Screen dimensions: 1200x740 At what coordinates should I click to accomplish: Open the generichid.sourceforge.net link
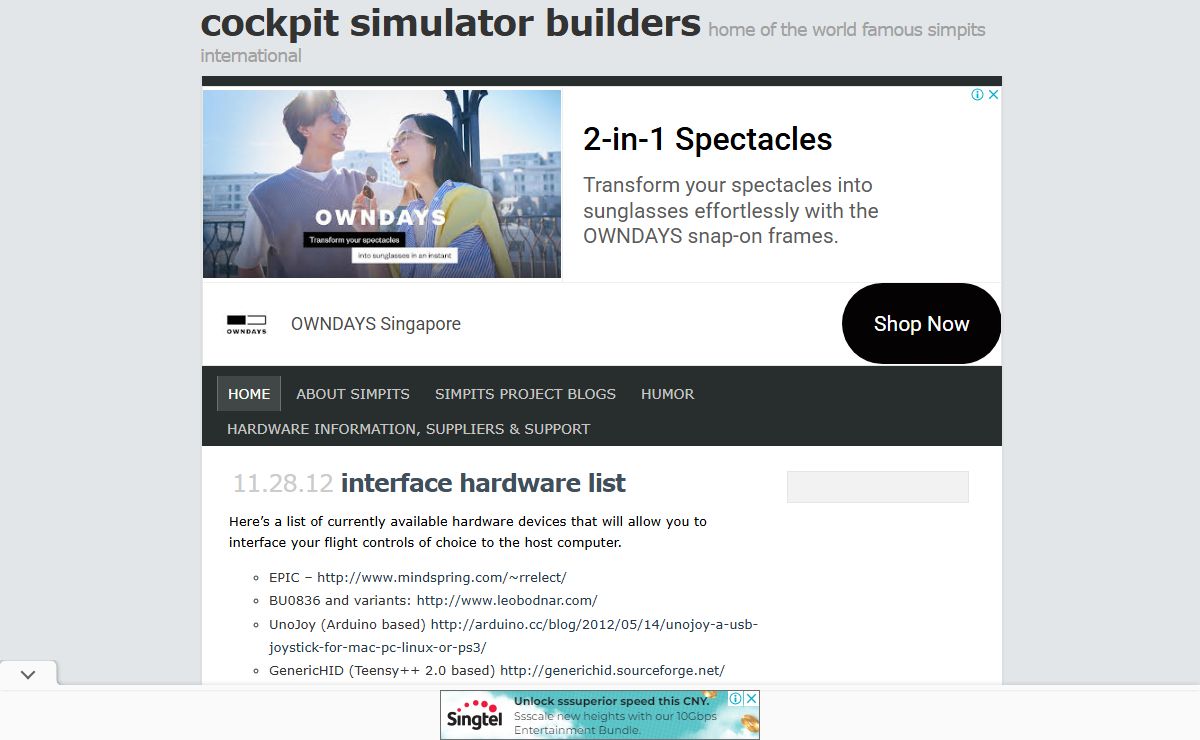point(612,670)
